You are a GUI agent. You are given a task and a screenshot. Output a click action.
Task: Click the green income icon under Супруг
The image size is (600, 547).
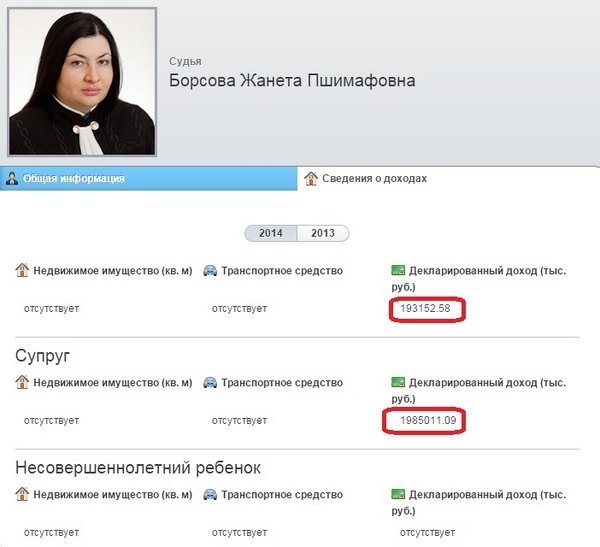398,382
